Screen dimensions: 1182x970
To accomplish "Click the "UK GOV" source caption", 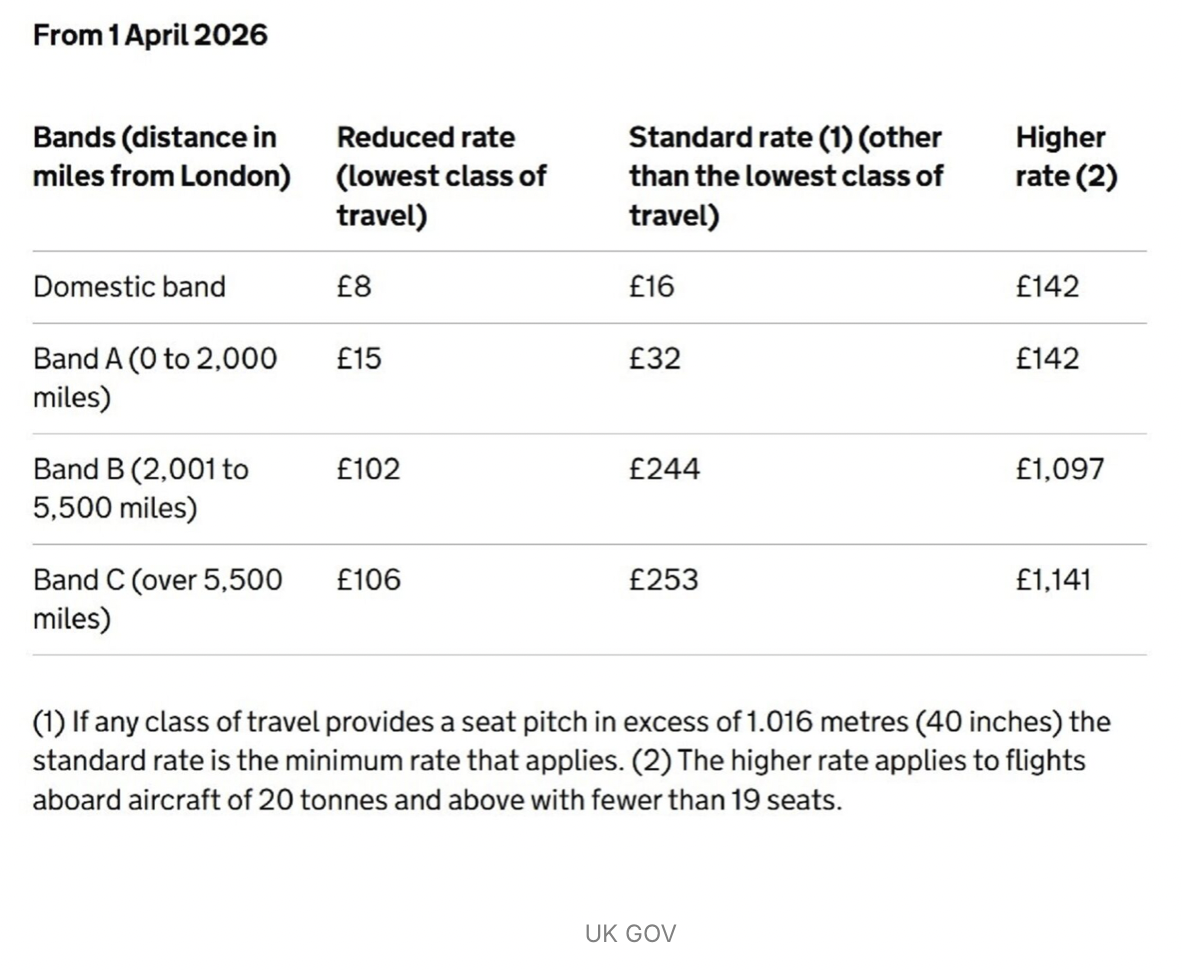I will coord(630,934).
